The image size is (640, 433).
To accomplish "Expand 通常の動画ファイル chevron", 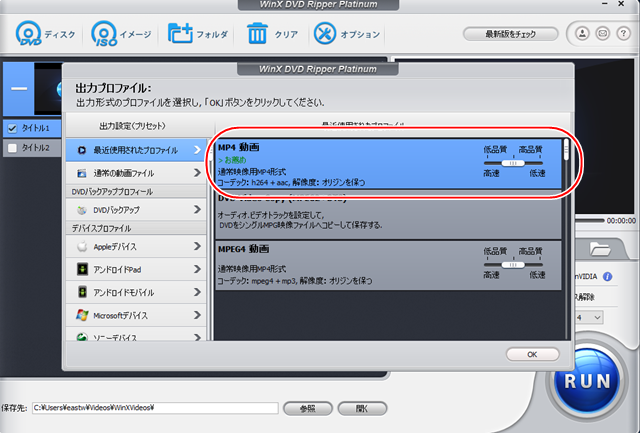I will [x=197, y=173].
